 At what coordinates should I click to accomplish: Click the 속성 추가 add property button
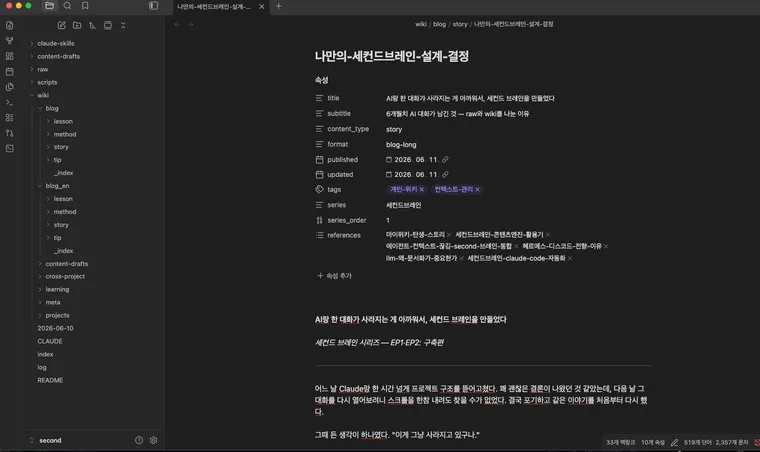334,276
